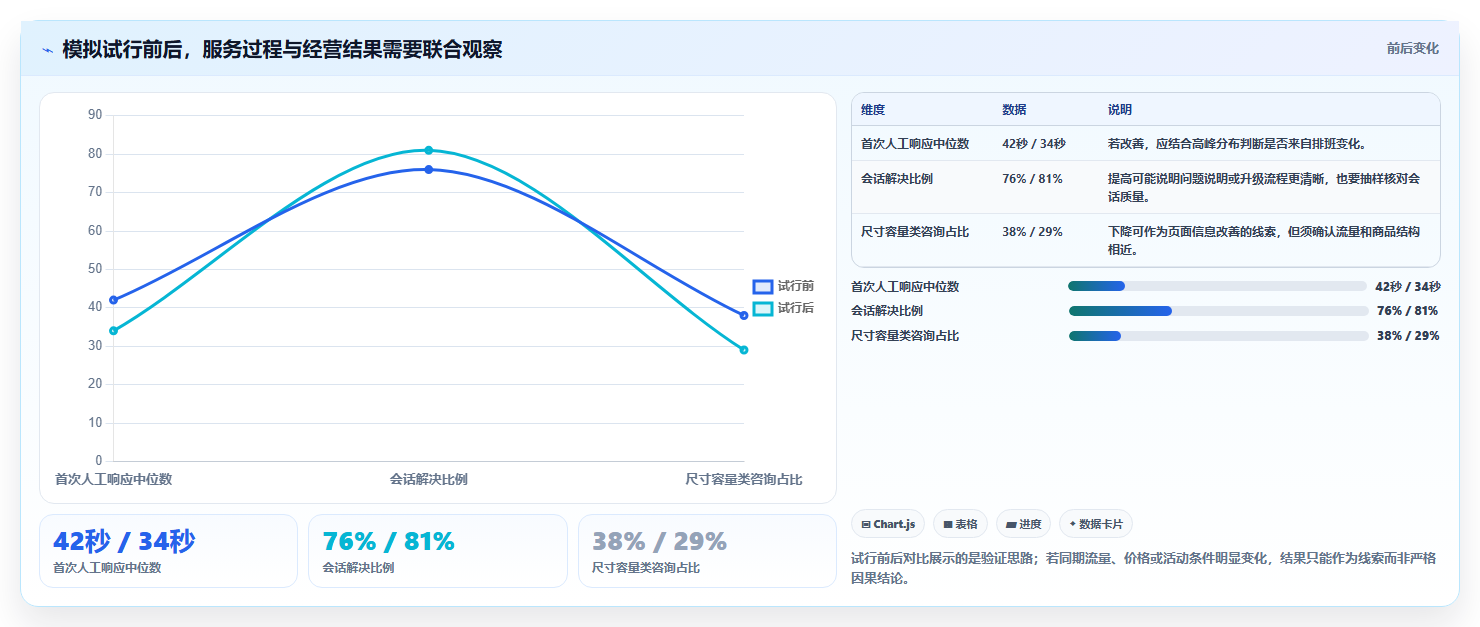The image size is (1480, 627).
Task: Click the 首次人工响应中位数 progress bar
Action: [x=1217, y=286]
